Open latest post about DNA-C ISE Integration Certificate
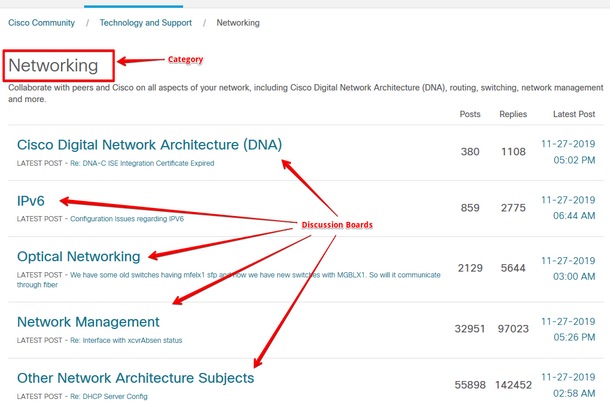 pos(142,163)
